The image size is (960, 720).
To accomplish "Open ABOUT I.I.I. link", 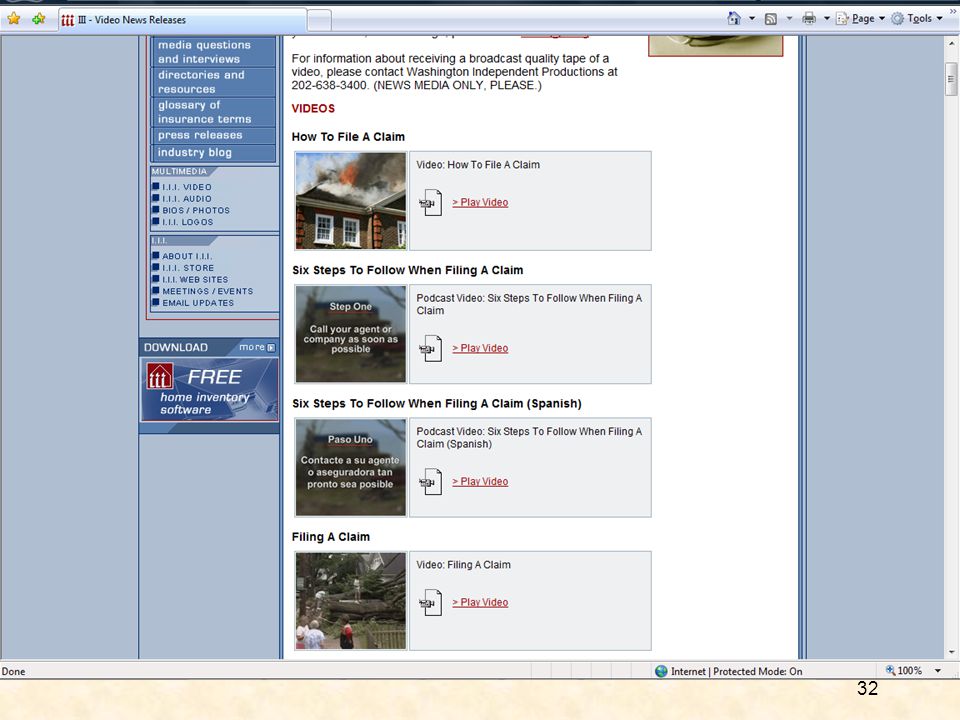I will pyautogui.click(x=187, y=257).
